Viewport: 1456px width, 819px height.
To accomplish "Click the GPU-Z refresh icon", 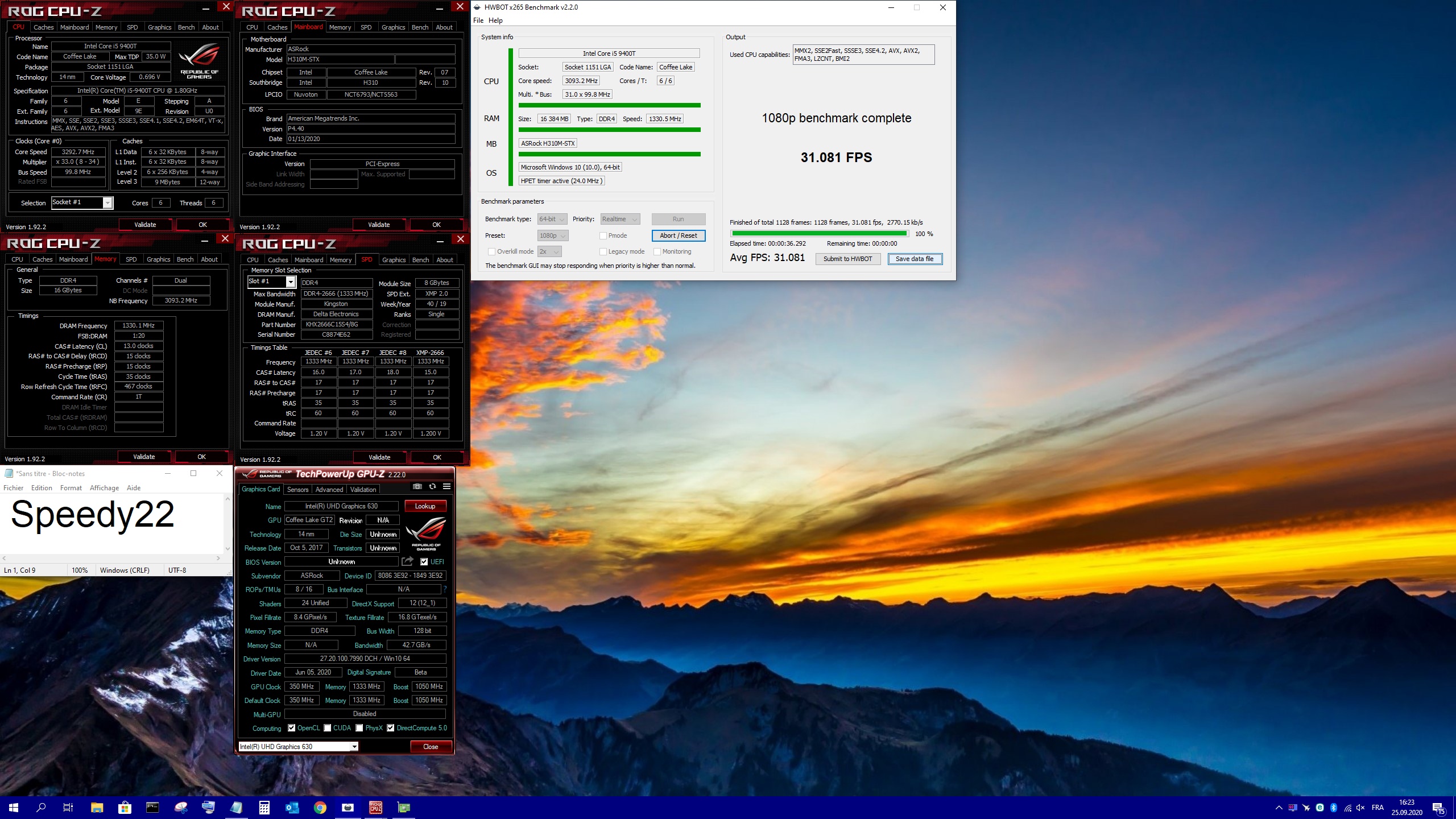I will tap(432, 487).
